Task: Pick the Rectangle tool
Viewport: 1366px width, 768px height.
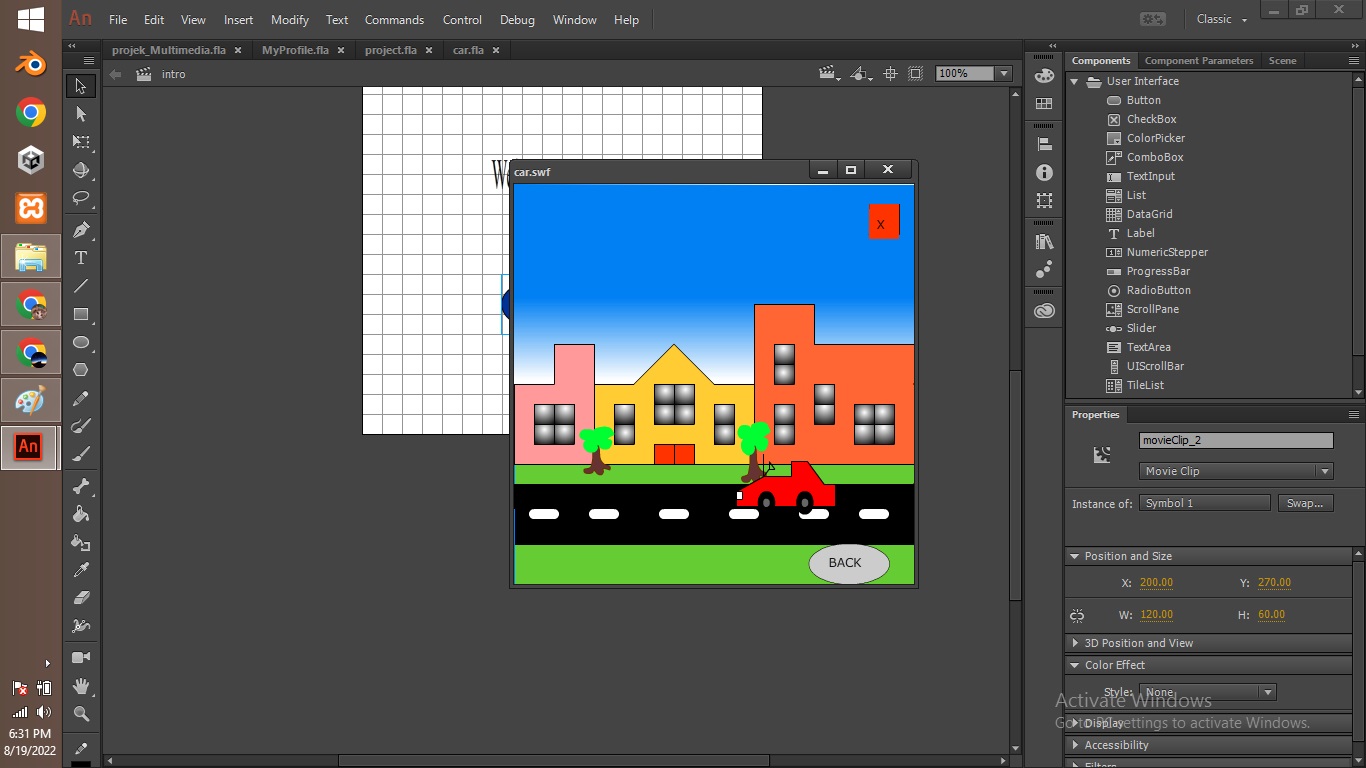Action: click(x=81, y=314)
